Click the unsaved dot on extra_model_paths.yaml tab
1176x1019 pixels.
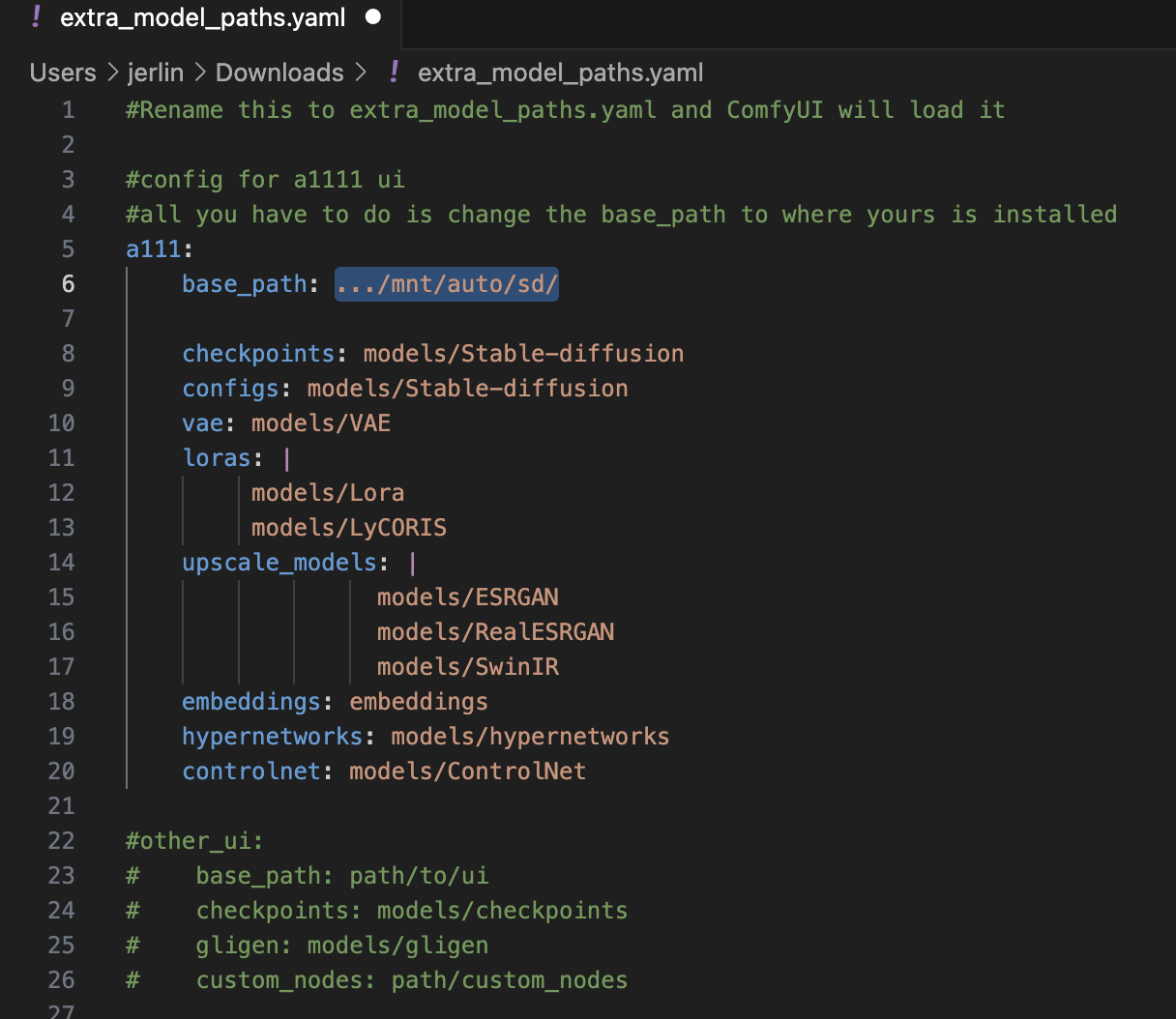click(x=373, y=16)
